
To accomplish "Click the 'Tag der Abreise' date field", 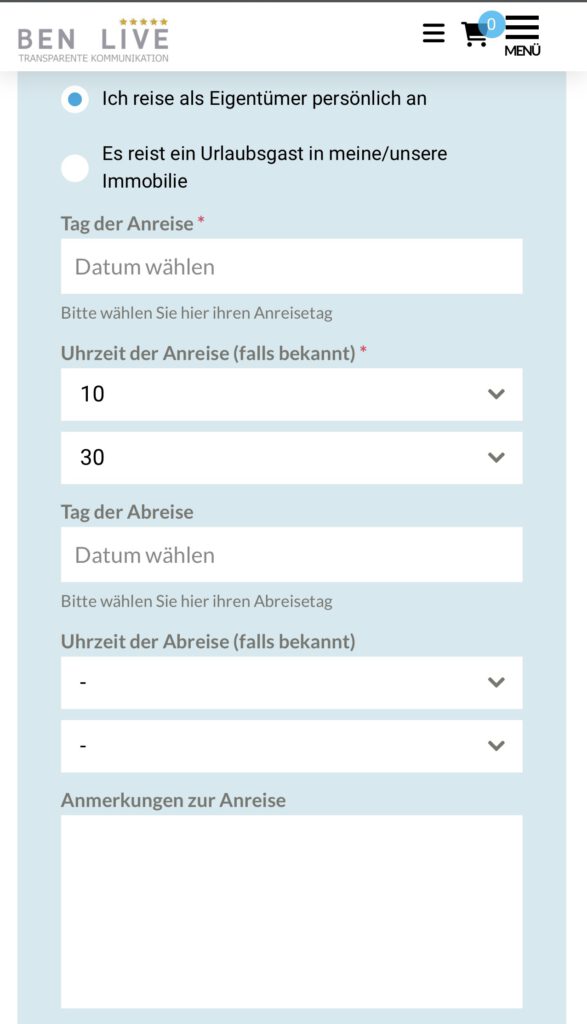I will pyautogui.click(x=291, y=554).
